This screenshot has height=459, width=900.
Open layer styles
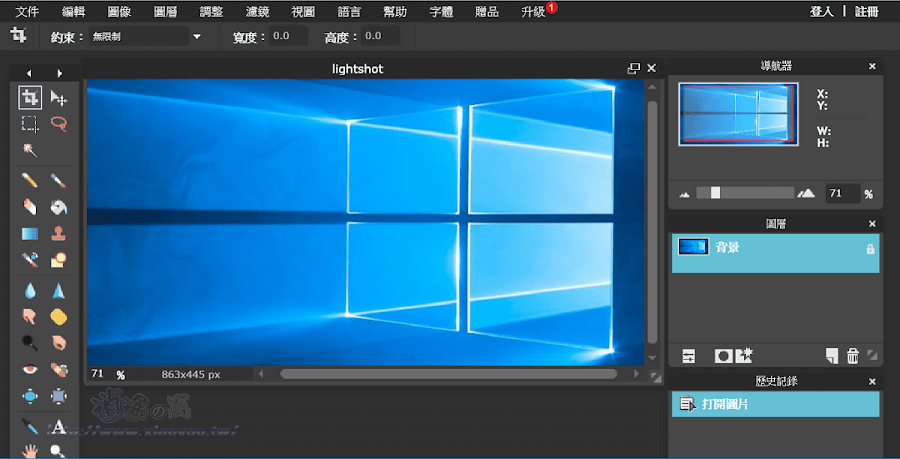[x=744, y=355]
